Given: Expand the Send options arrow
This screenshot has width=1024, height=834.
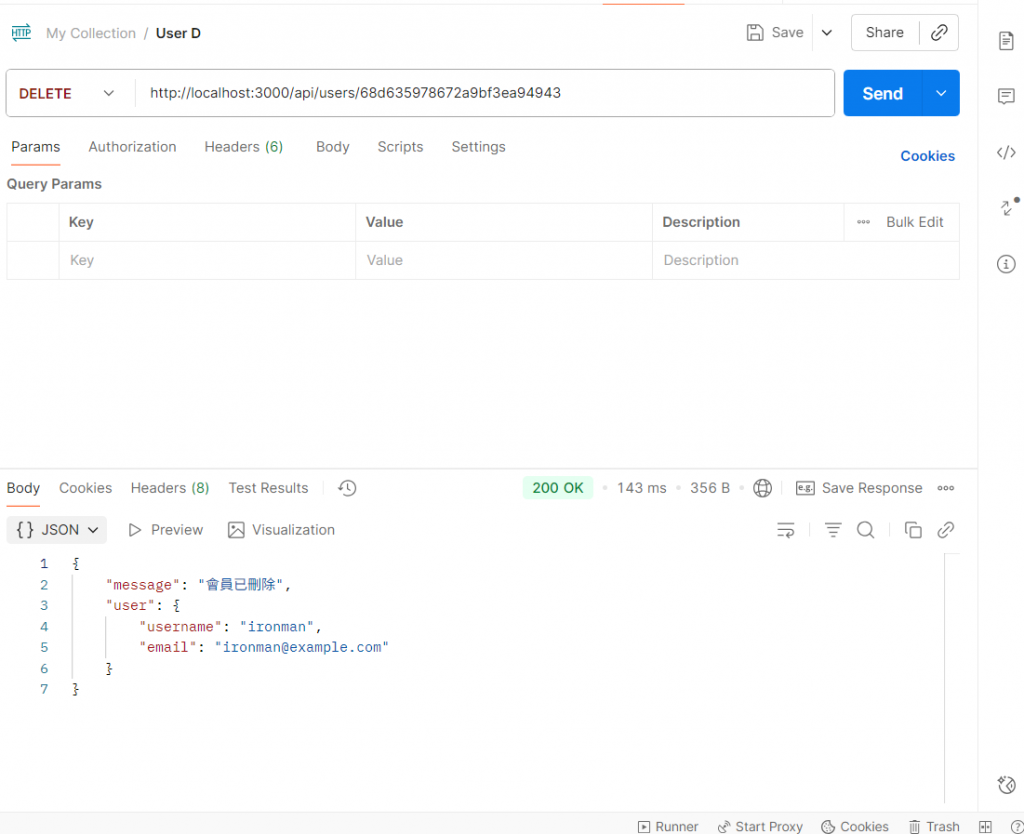Looking at the screenshot, I should tap(941, 93).
